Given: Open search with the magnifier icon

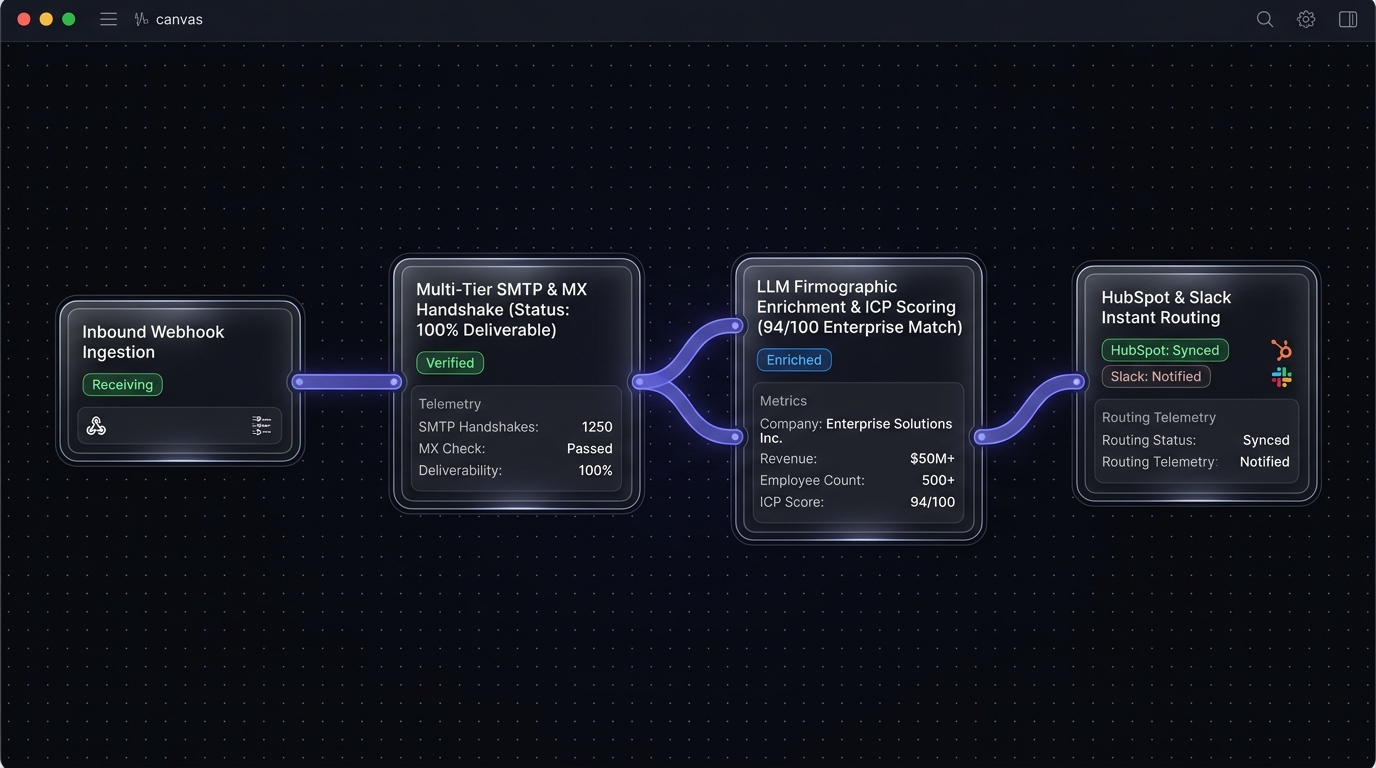Looking at the screenshot, I should point(1265,19).
